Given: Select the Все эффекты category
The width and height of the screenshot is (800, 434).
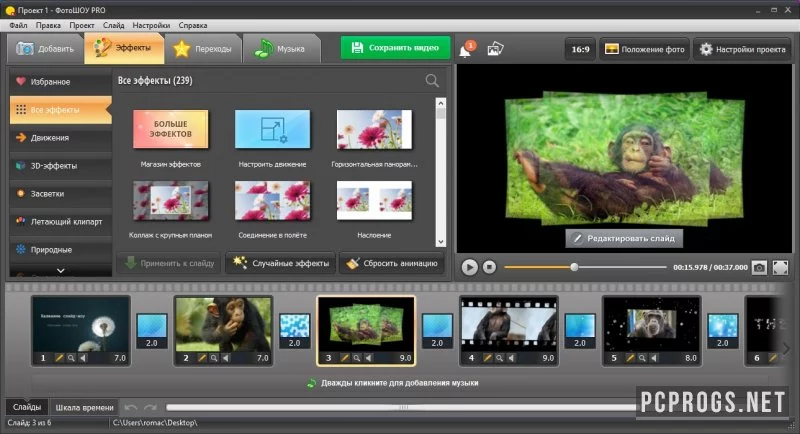Looking at the screenshot, I should point(61,110).
